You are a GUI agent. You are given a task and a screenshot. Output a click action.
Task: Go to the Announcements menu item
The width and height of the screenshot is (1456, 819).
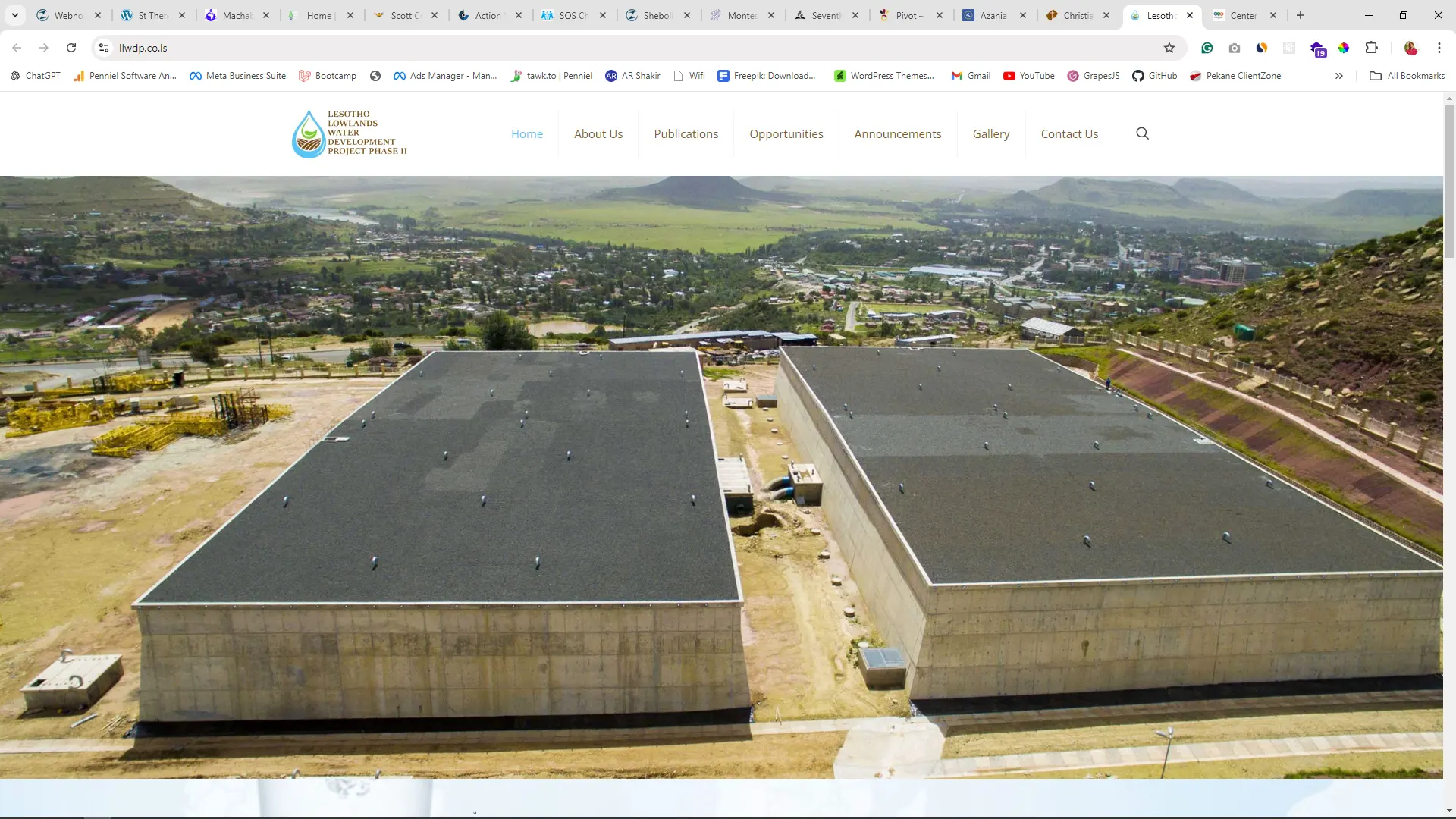point(897,133)
